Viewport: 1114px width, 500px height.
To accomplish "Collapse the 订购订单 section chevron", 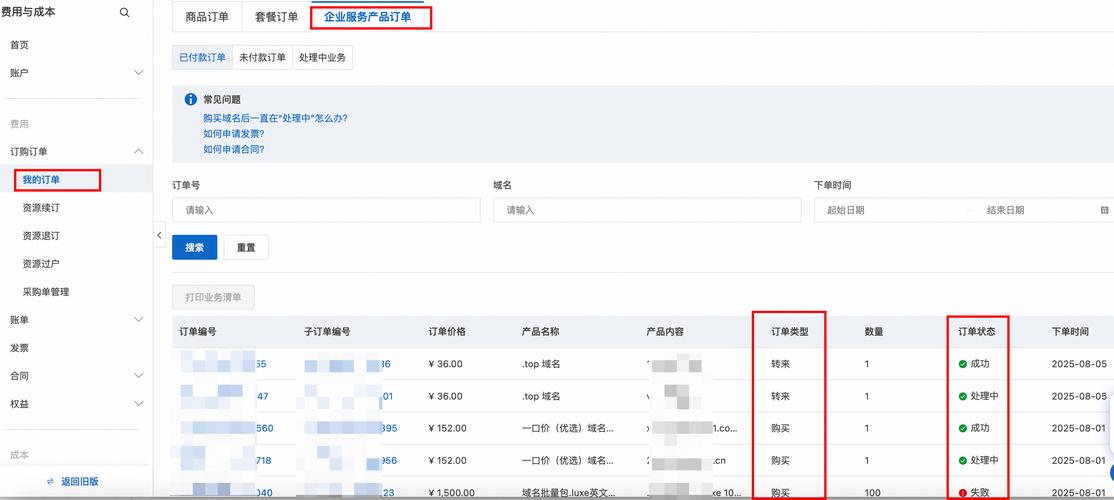I will click(x=139, y=151).
